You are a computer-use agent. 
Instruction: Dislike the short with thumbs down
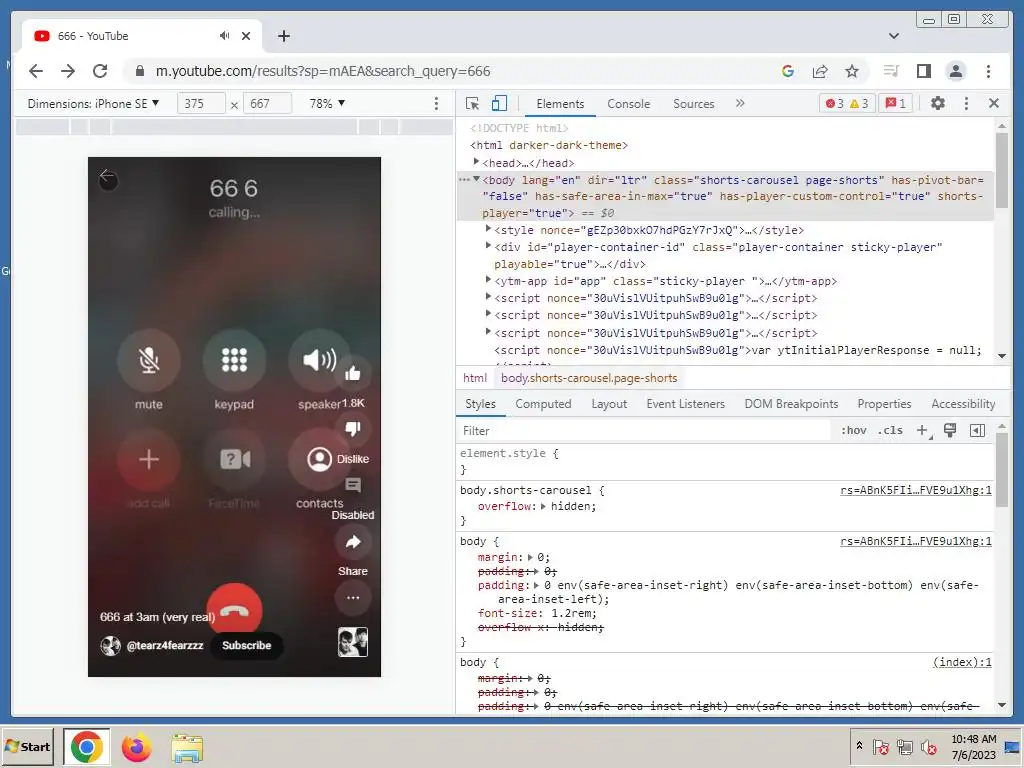(353, 428)
